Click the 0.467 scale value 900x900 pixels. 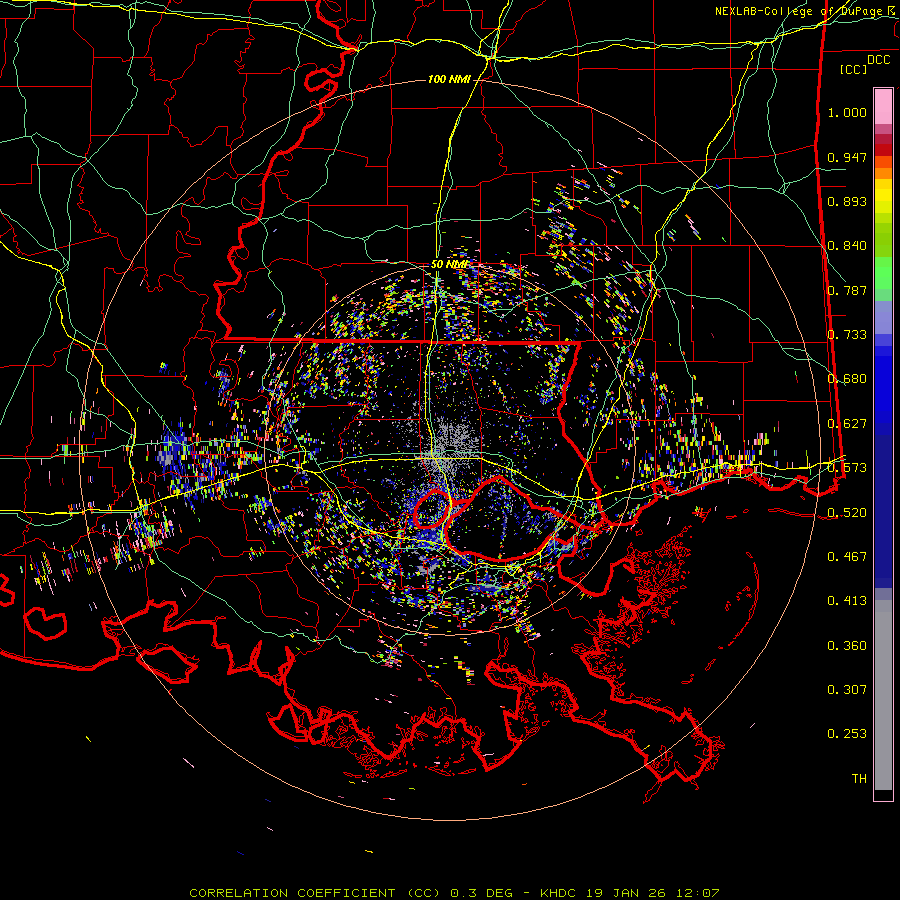[x=847, y=557]
